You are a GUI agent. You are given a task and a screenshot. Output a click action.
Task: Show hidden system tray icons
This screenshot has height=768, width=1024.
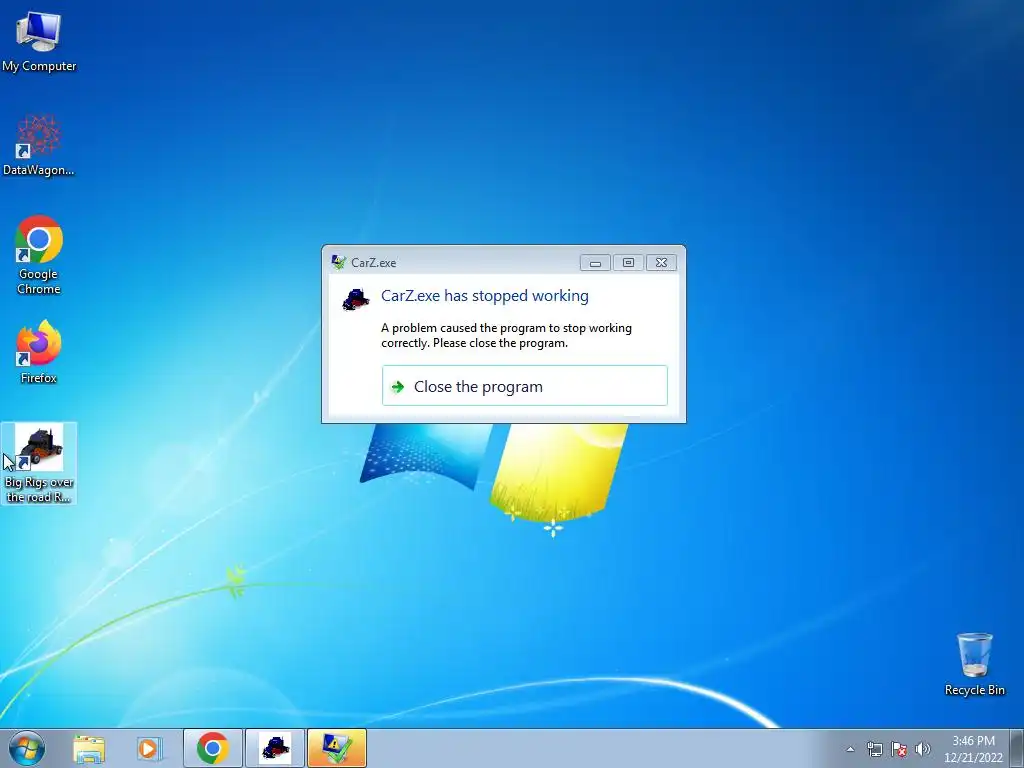click(x=850, y=749)
